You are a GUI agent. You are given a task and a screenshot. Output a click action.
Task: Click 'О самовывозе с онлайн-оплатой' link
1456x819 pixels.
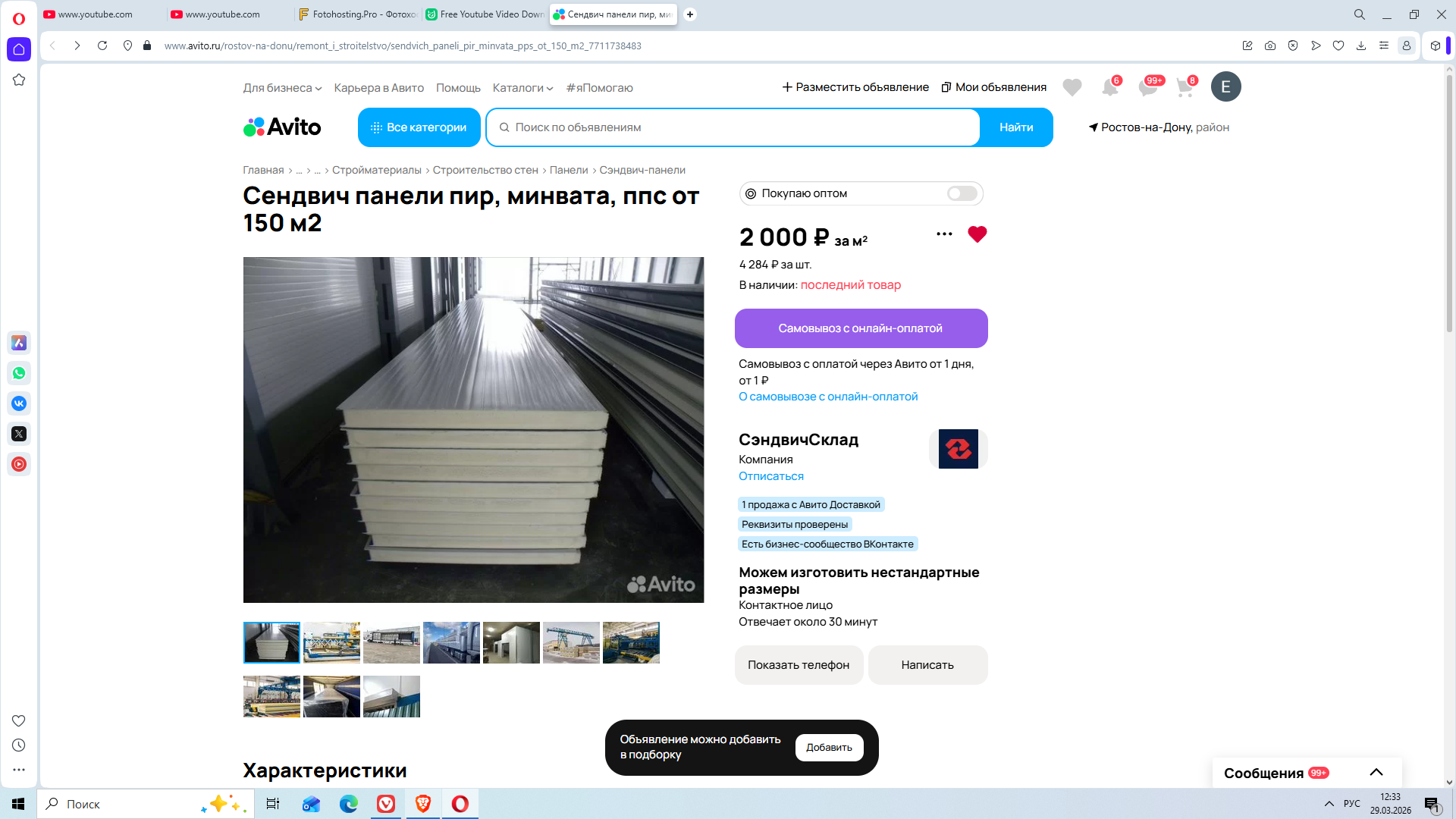828,397
